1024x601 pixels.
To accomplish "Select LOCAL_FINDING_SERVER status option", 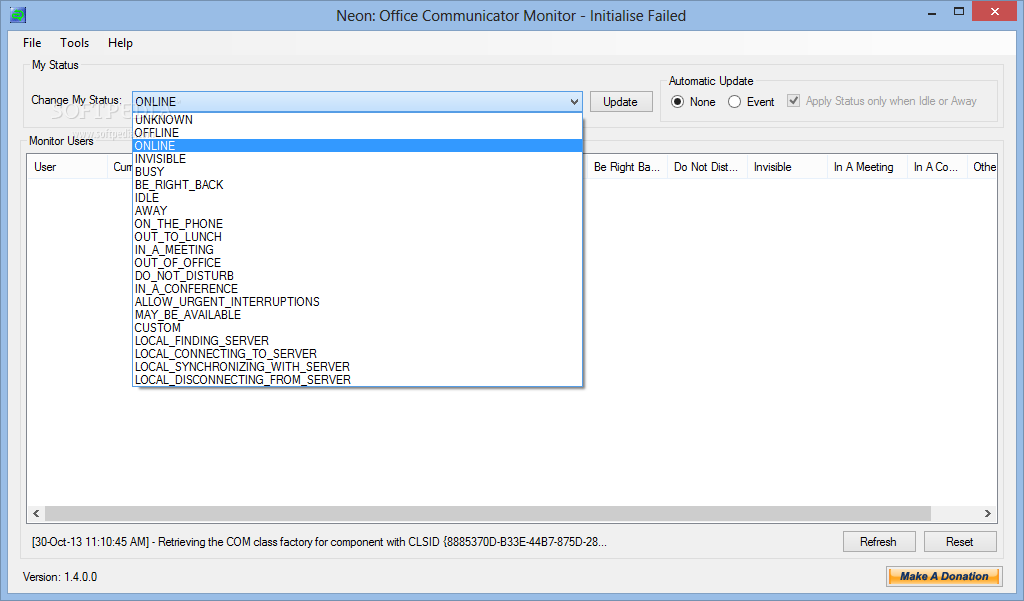I will [x=357, y=341].
